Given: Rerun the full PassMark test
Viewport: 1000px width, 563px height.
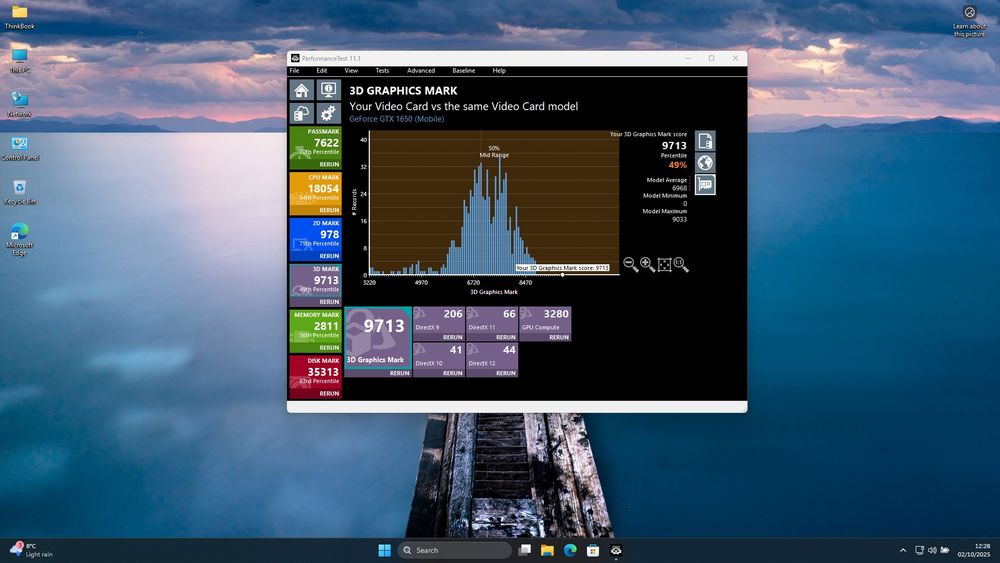Looking at the screenshot, I should coord(329,165).
